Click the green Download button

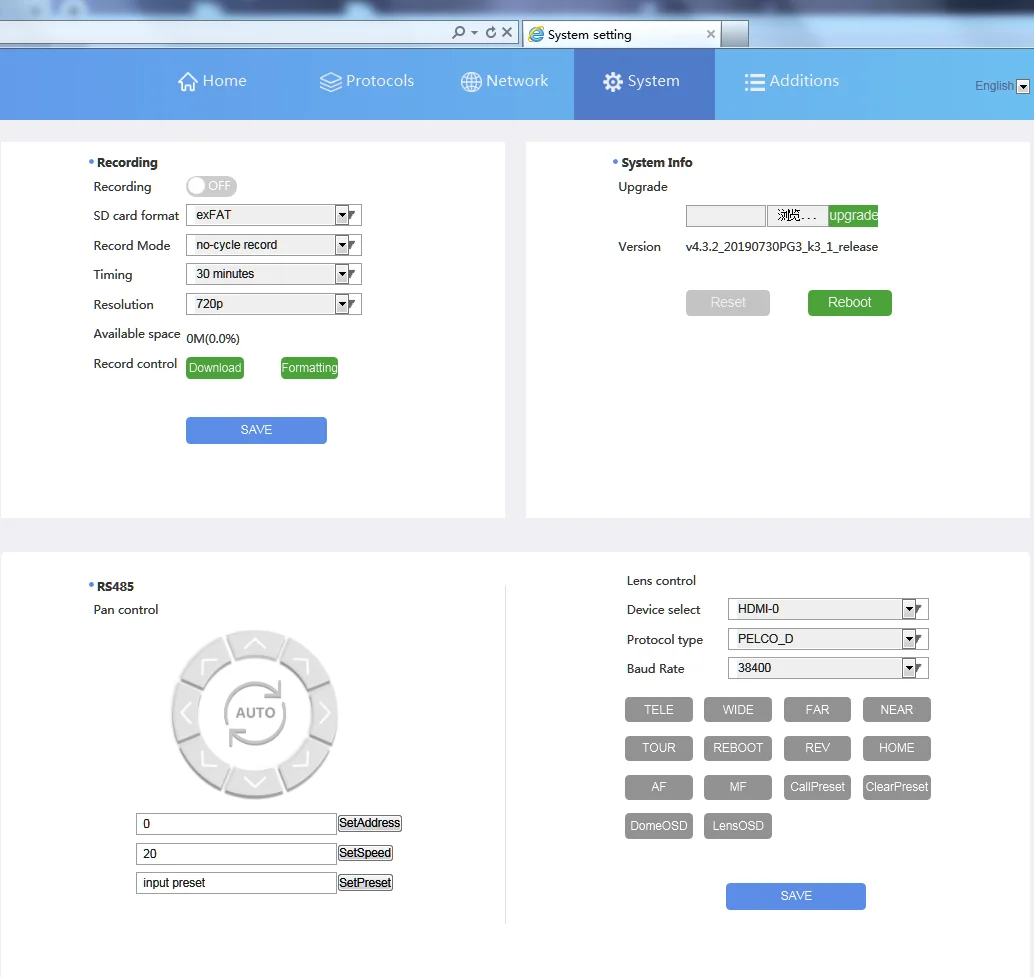[215, 368]
